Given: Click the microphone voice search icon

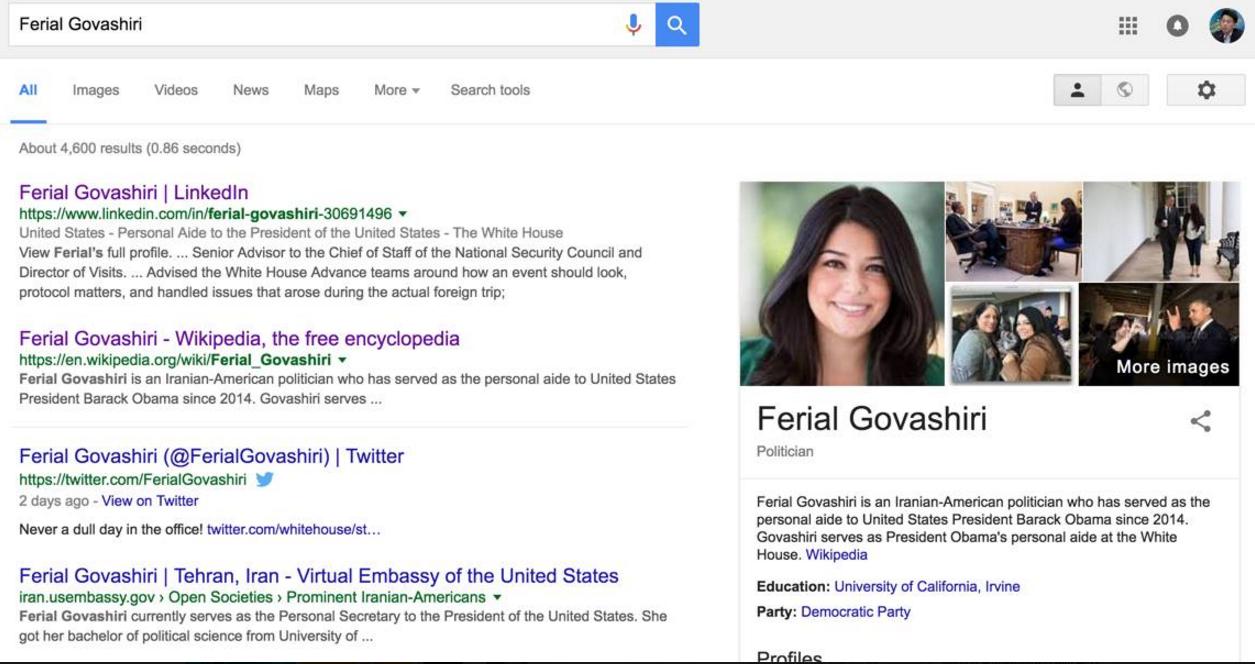Looking at the screenshot, I should point(633,25).
